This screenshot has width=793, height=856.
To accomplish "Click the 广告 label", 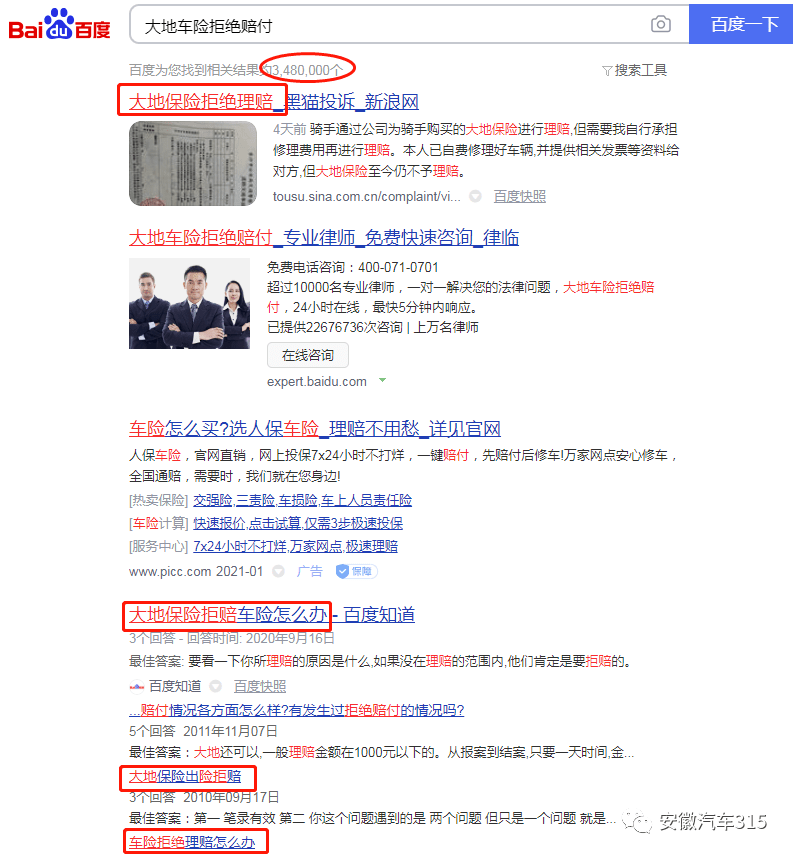I will pyautogui.click(x=309, y=572).
